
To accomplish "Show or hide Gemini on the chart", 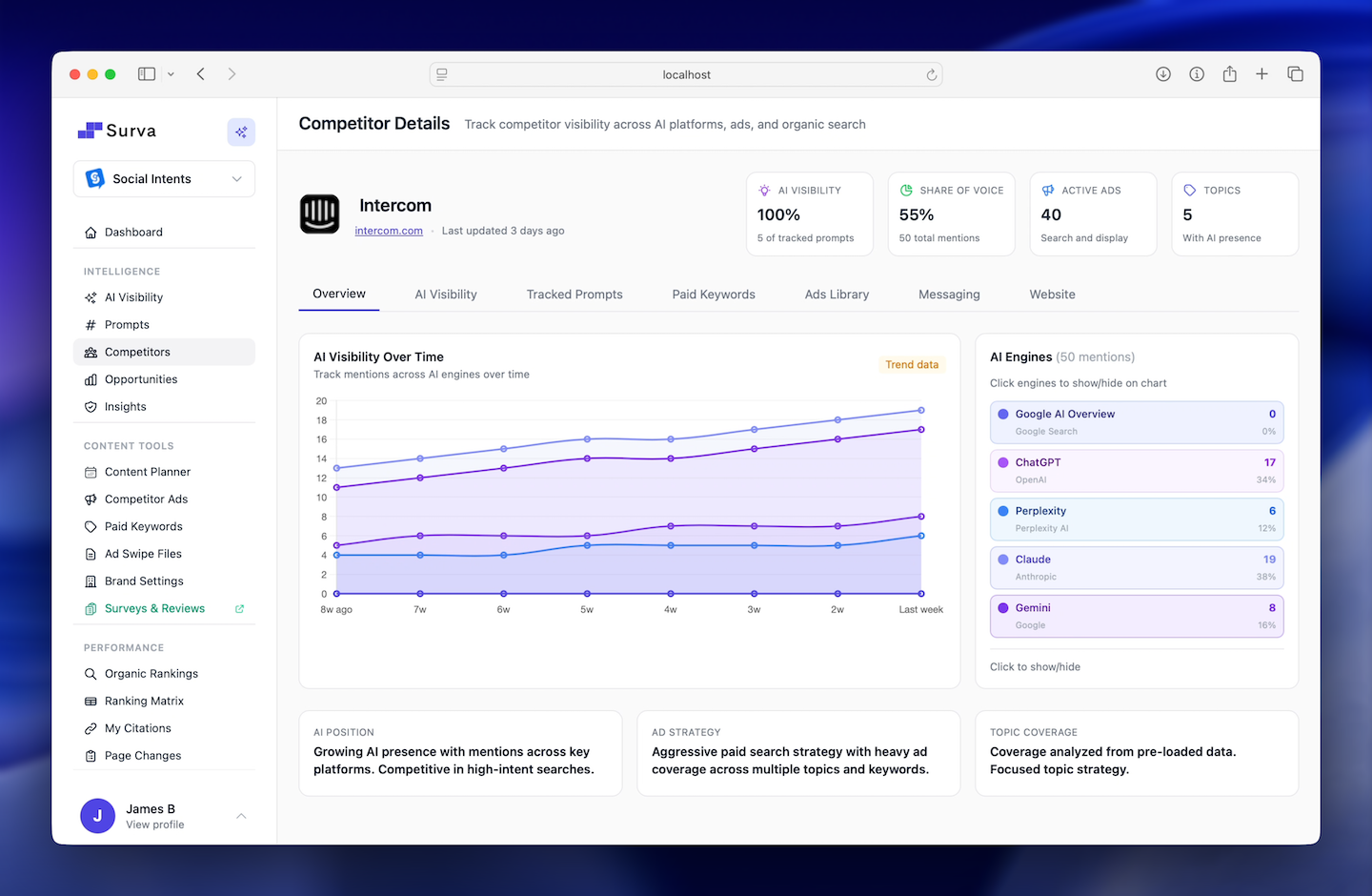I will click(x=1136, y=615).
